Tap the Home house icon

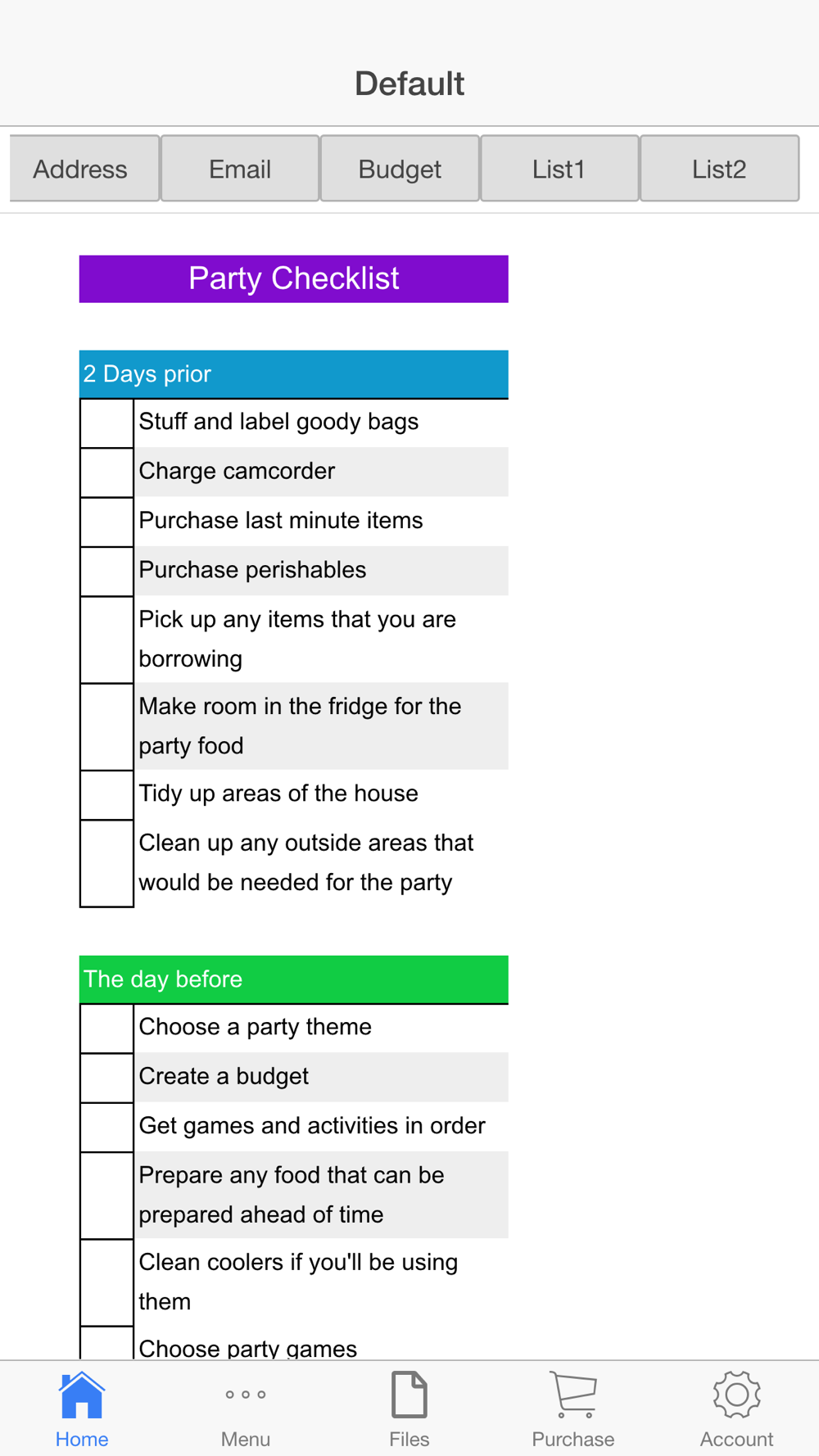[x=82, y=1395]
